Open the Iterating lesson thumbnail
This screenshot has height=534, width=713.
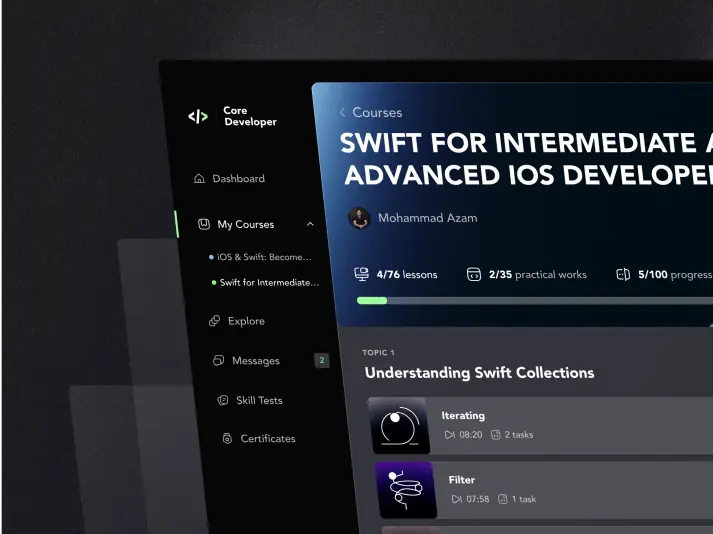pyautogui.click(x=399, y=425)
